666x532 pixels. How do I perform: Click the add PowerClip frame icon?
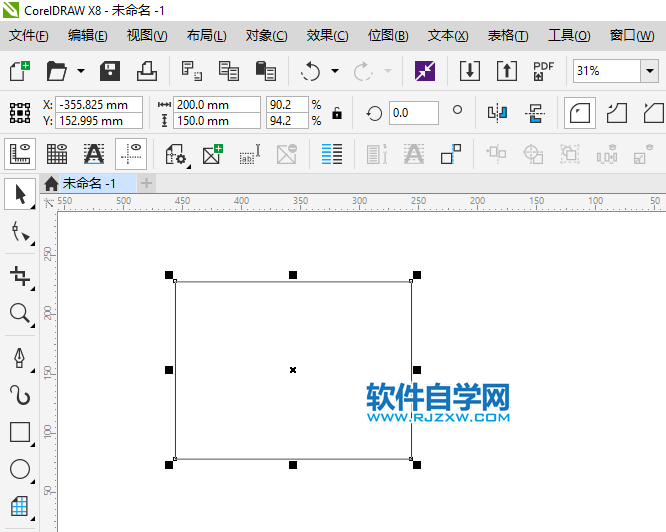coord(213,154)
